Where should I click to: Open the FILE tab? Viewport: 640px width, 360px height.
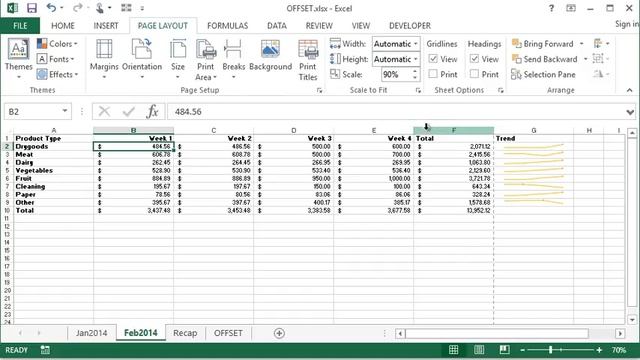click(x=20, y=26)
